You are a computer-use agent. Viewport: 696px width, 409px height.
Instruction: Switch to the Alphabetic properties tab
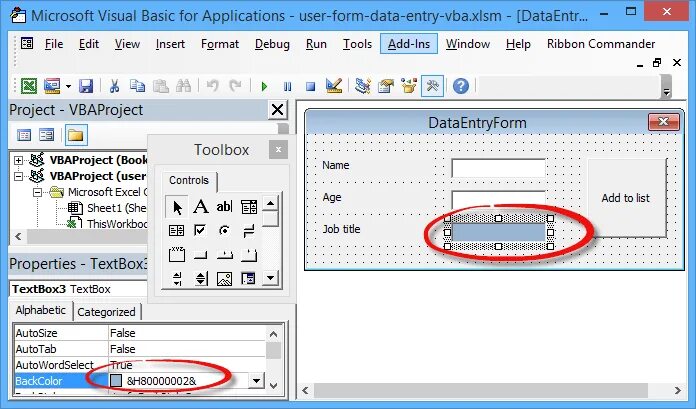41,310
